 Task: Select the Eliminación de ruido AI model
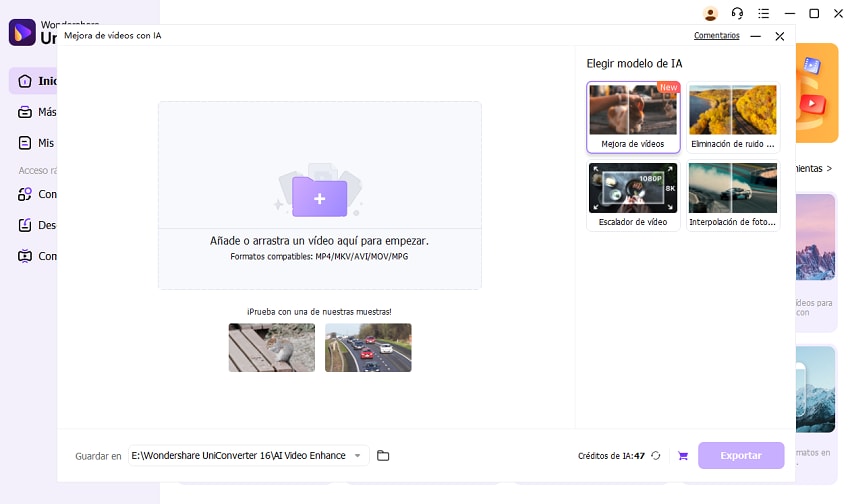click(x=733, y=117)
